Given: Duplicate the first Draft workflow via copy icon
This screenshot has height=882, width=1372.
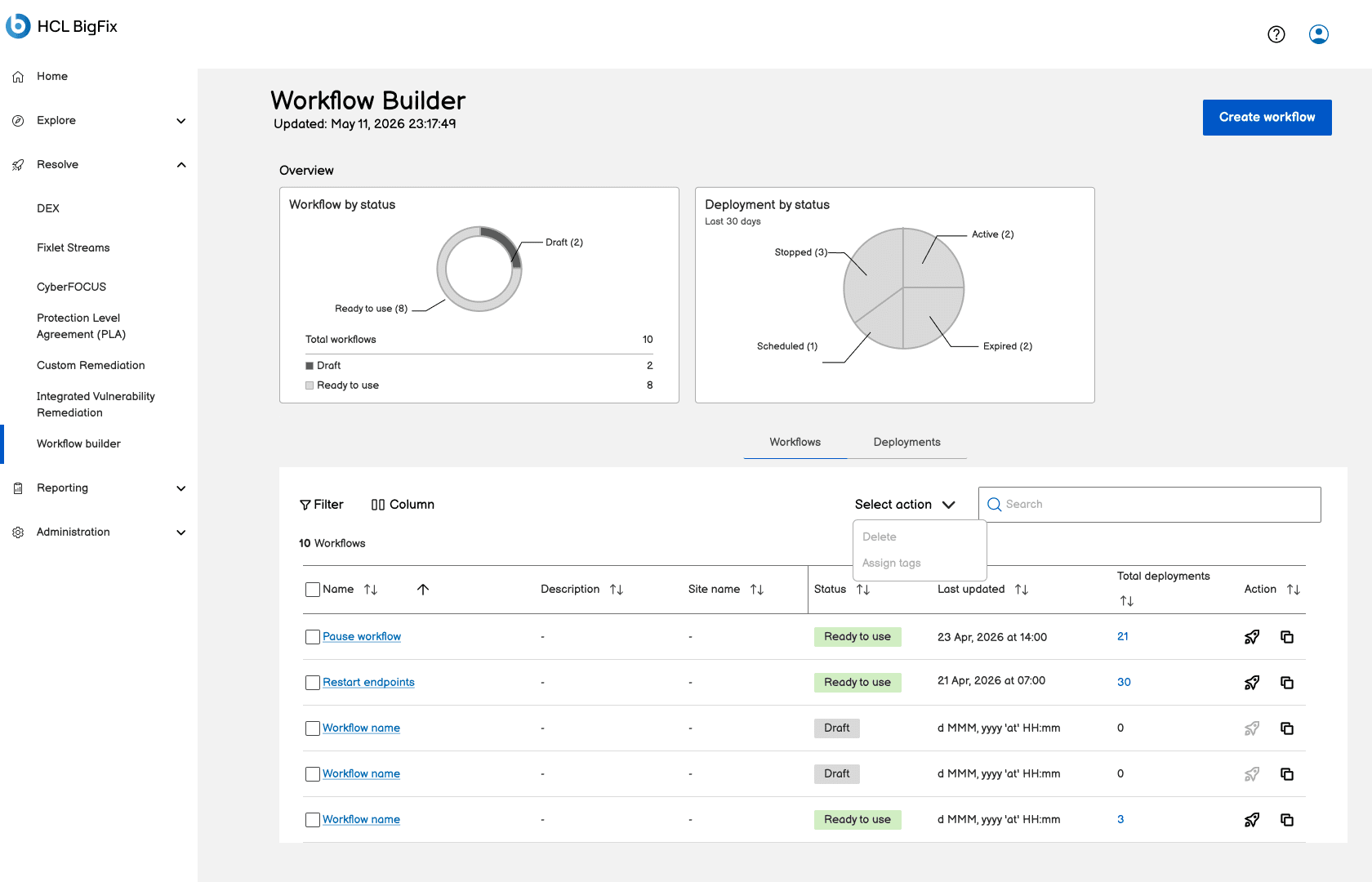Looking at the screenshot, I should pos(1287,728).
